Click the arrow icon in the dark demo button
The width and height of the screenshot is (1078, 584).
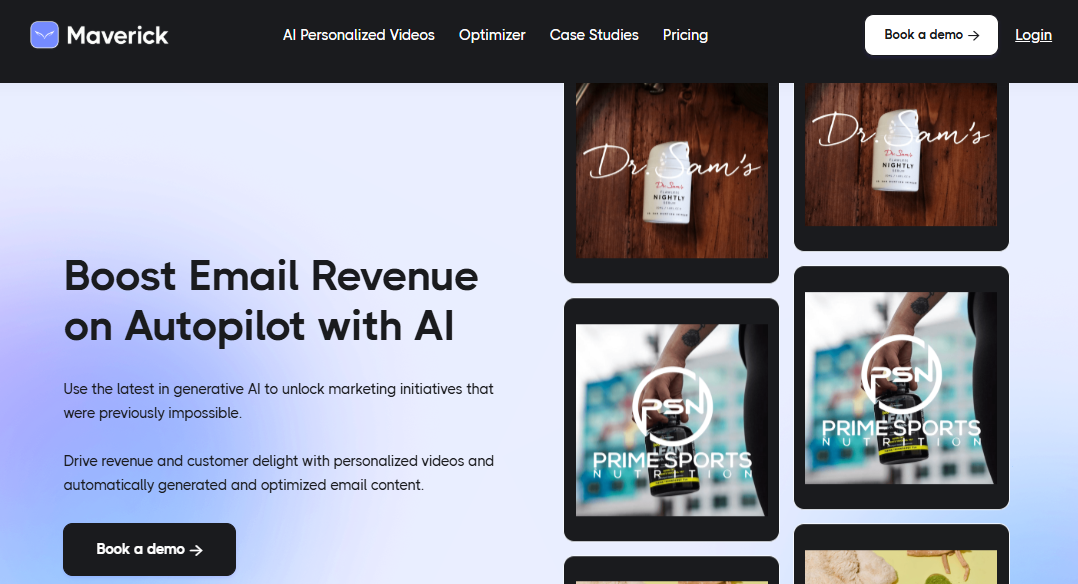pyautogui.click(x=196, y=550)
